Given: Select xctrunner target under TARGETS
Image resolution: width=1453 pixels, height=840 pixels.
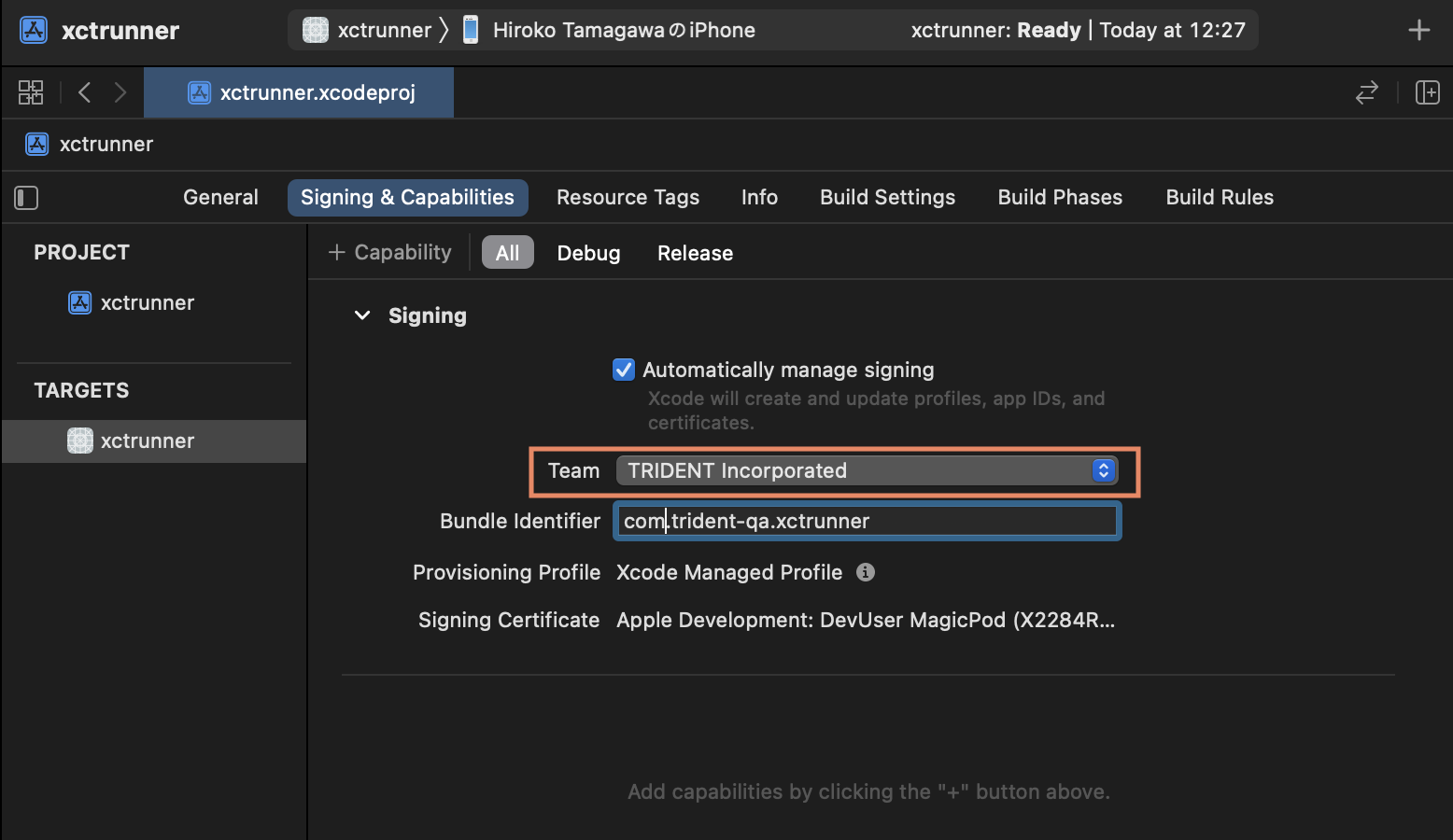Looking at the screenshot, I should pyautogui.click(x=153, y=441).
